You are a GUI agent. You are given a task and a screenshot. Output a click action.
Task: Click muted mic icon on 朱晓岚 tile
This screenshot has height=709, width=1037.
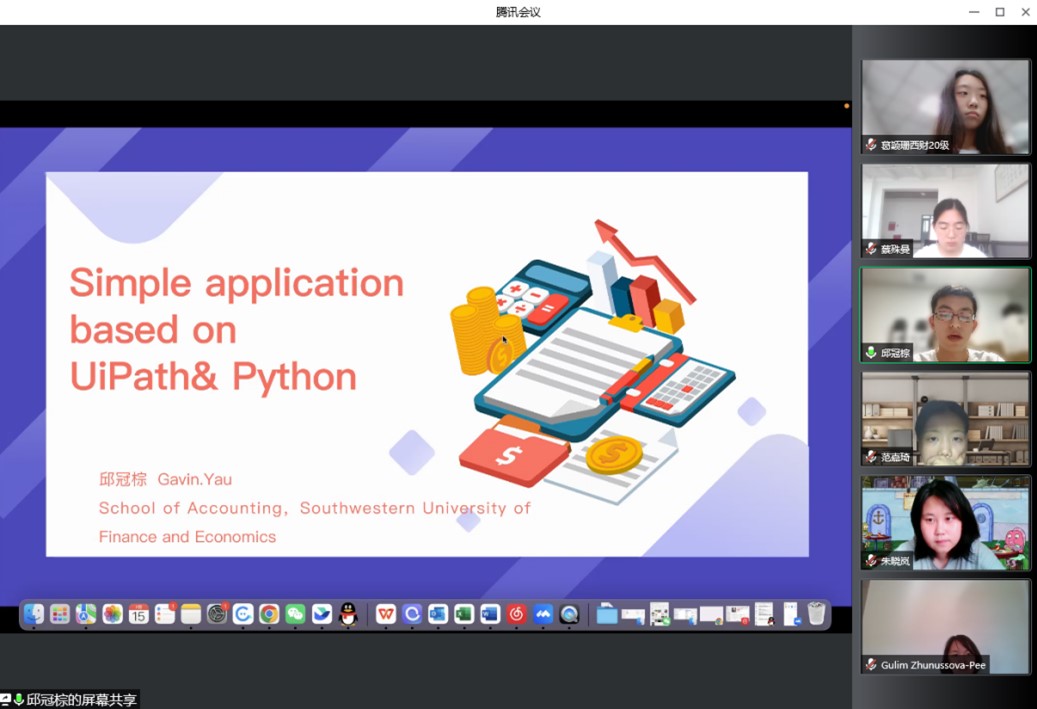(871, 561)
